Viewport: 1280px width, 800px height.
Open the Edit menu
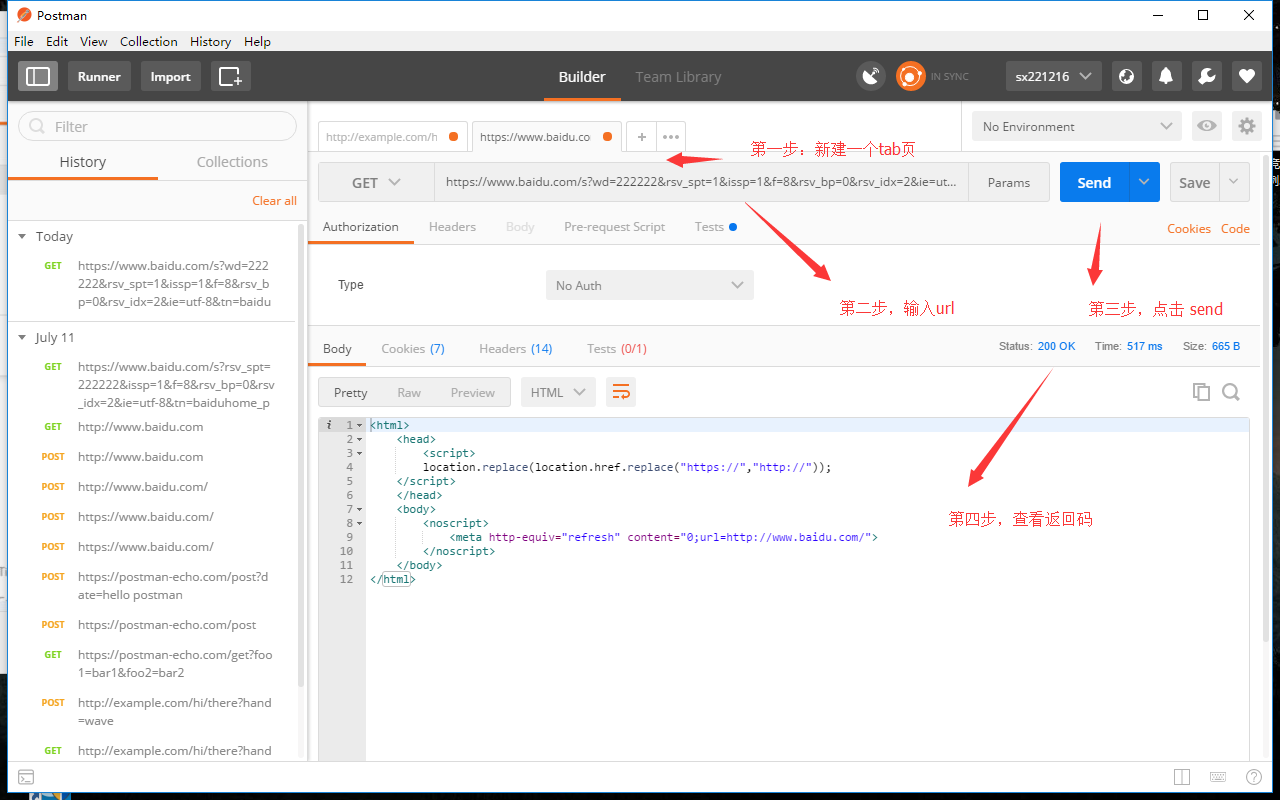click(x=57, y=41)
